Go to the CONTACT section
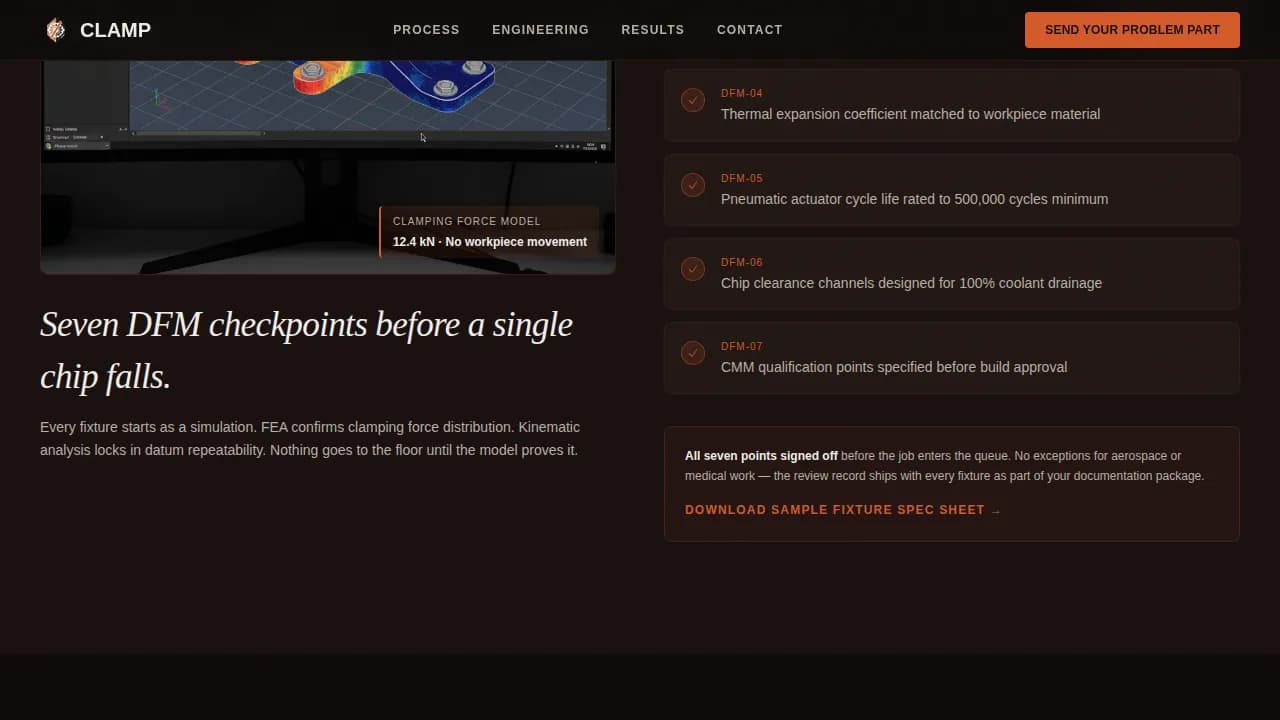This screenshot has width=1280, height=720. 749,29
